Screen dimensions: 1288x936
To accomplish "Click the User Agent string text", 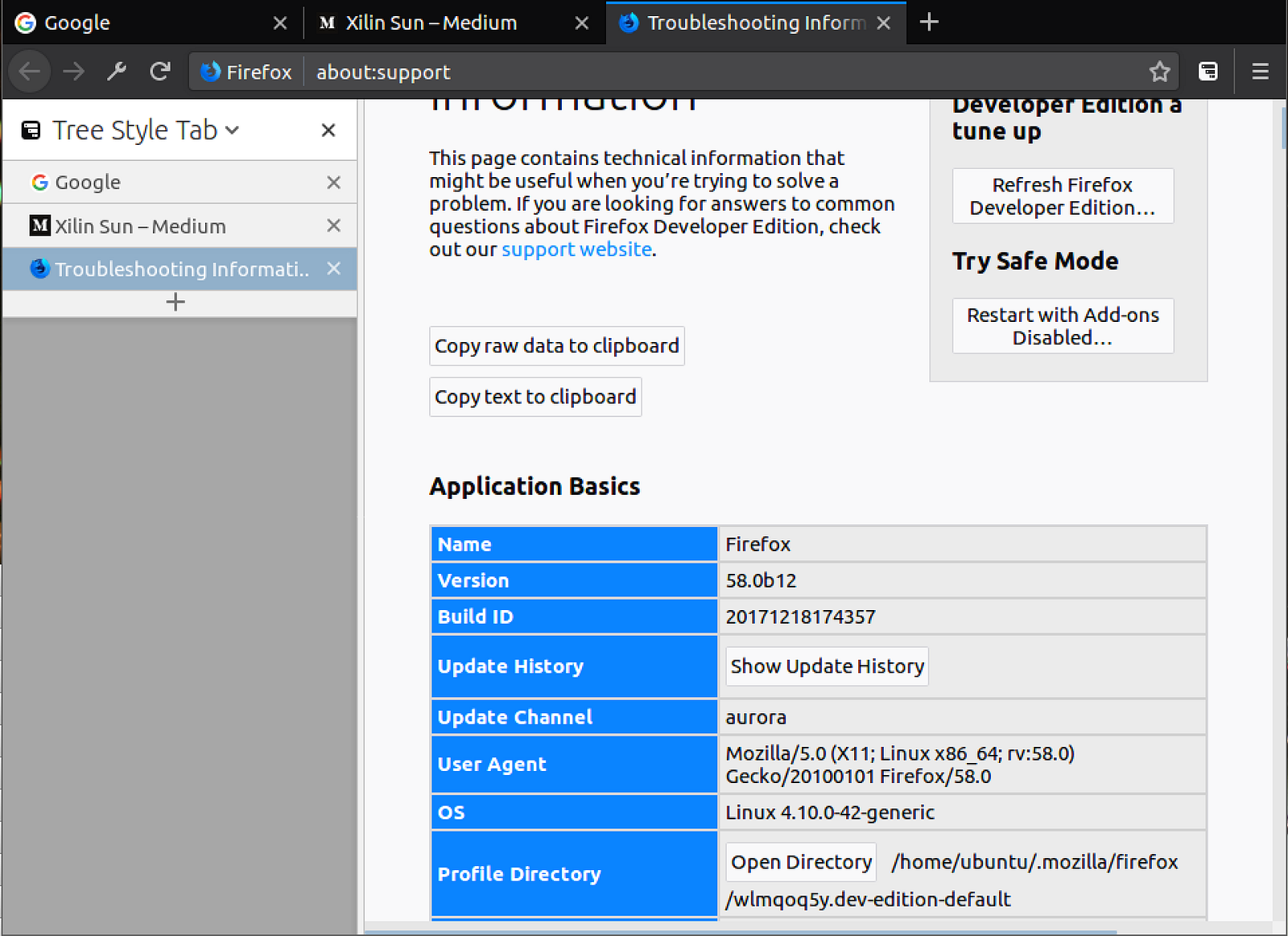I will [900, 765].
